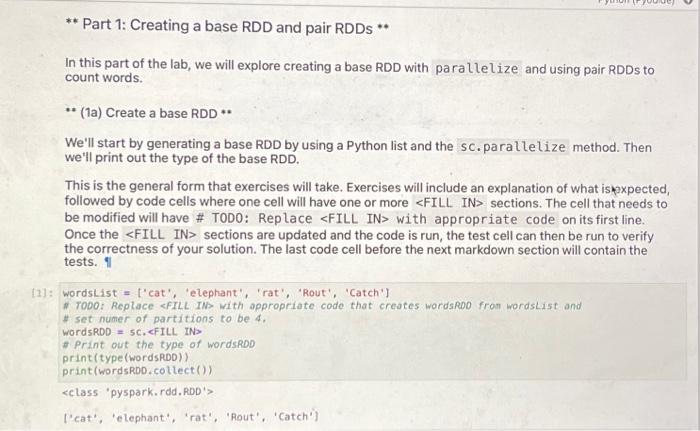This screenshot has width=700, height=431.
Task: Place the cursor in the "wordsList = ['cat', ..." code line
Action: point(226,293)
